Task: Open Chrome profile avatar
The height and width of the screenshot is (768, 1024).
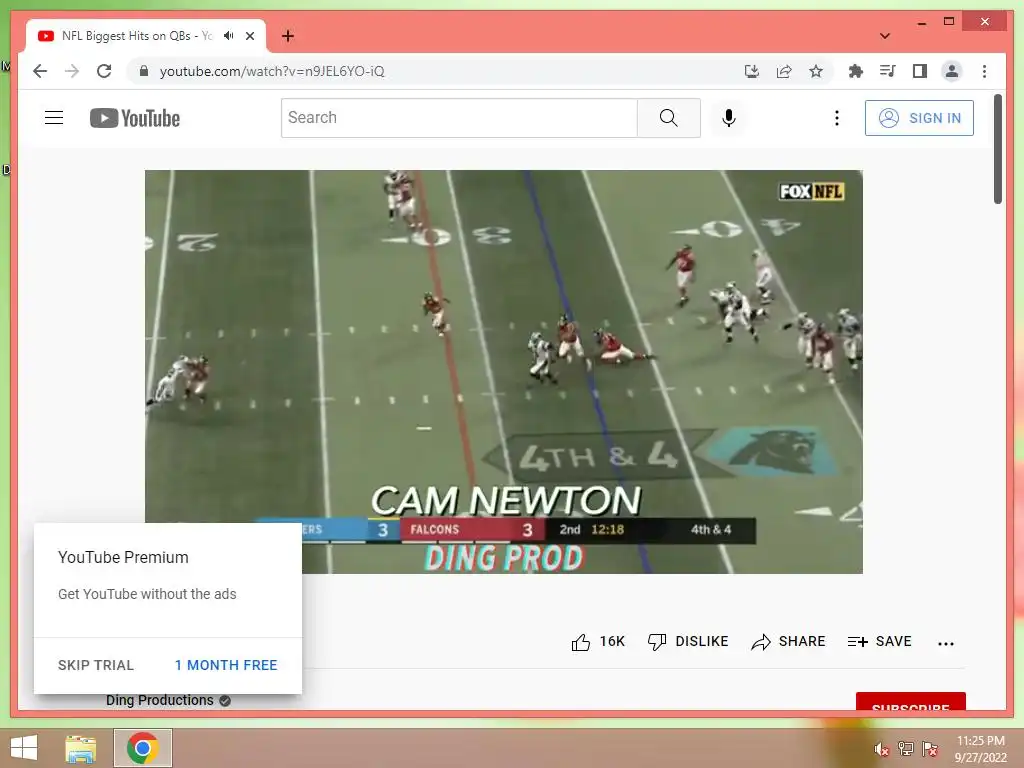Action: [952, 71]
